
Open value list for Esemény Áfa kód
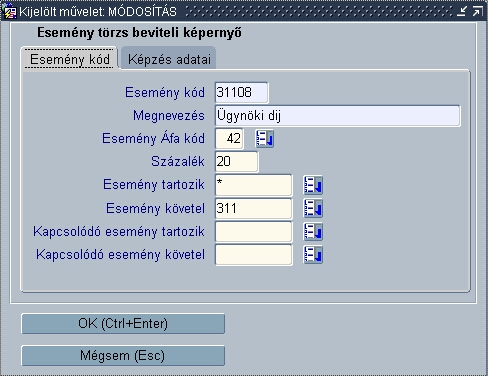point(265,138)
